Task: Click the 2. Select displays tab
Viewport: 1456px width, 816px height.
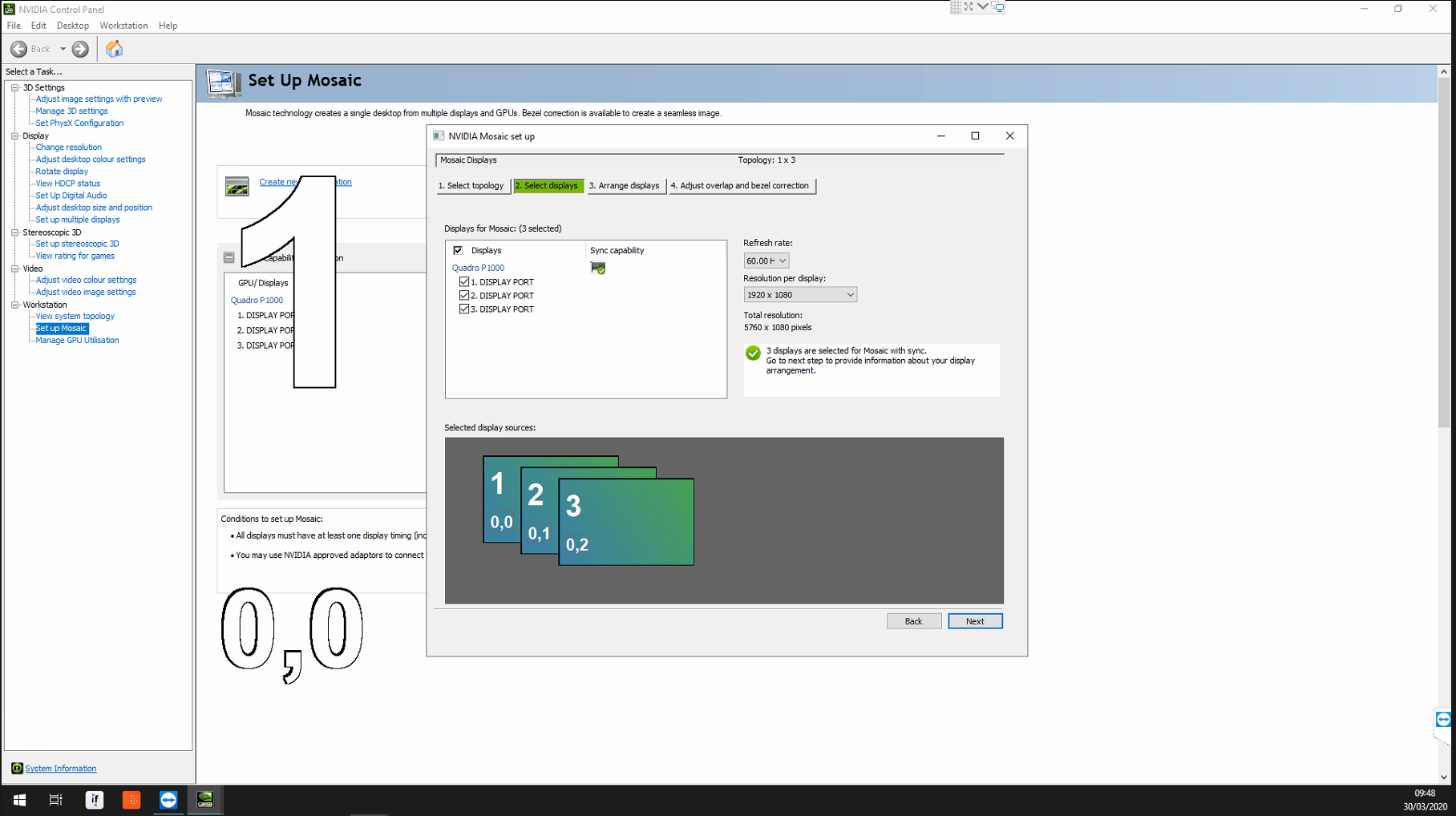Action: point(548,185)
